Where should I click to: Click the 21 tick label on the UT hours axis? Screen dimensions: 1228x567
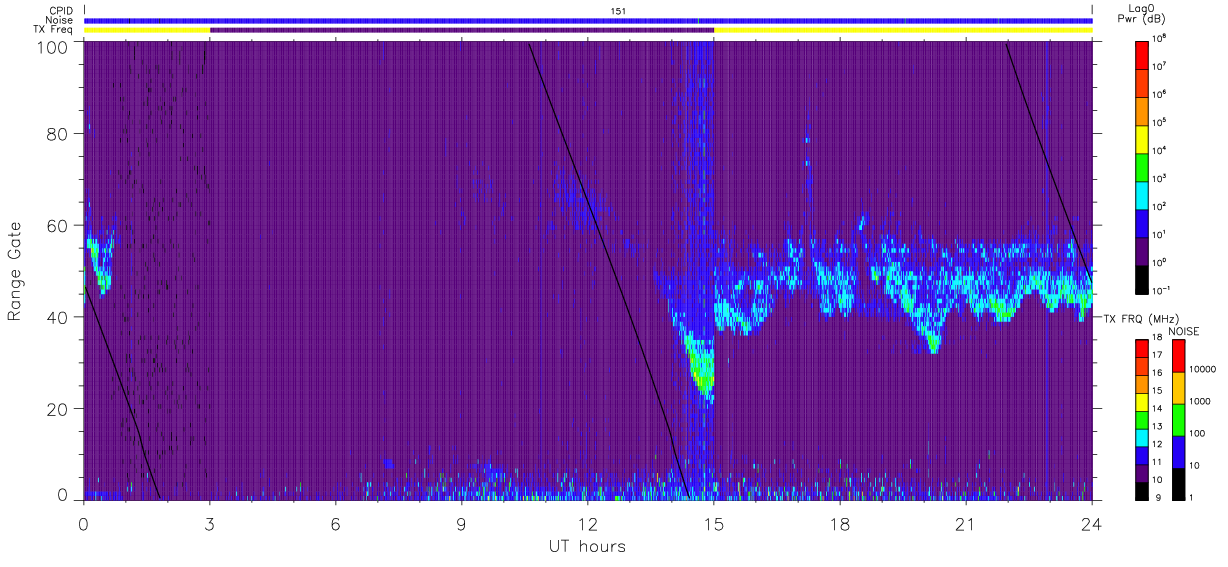tap(966, 524)
